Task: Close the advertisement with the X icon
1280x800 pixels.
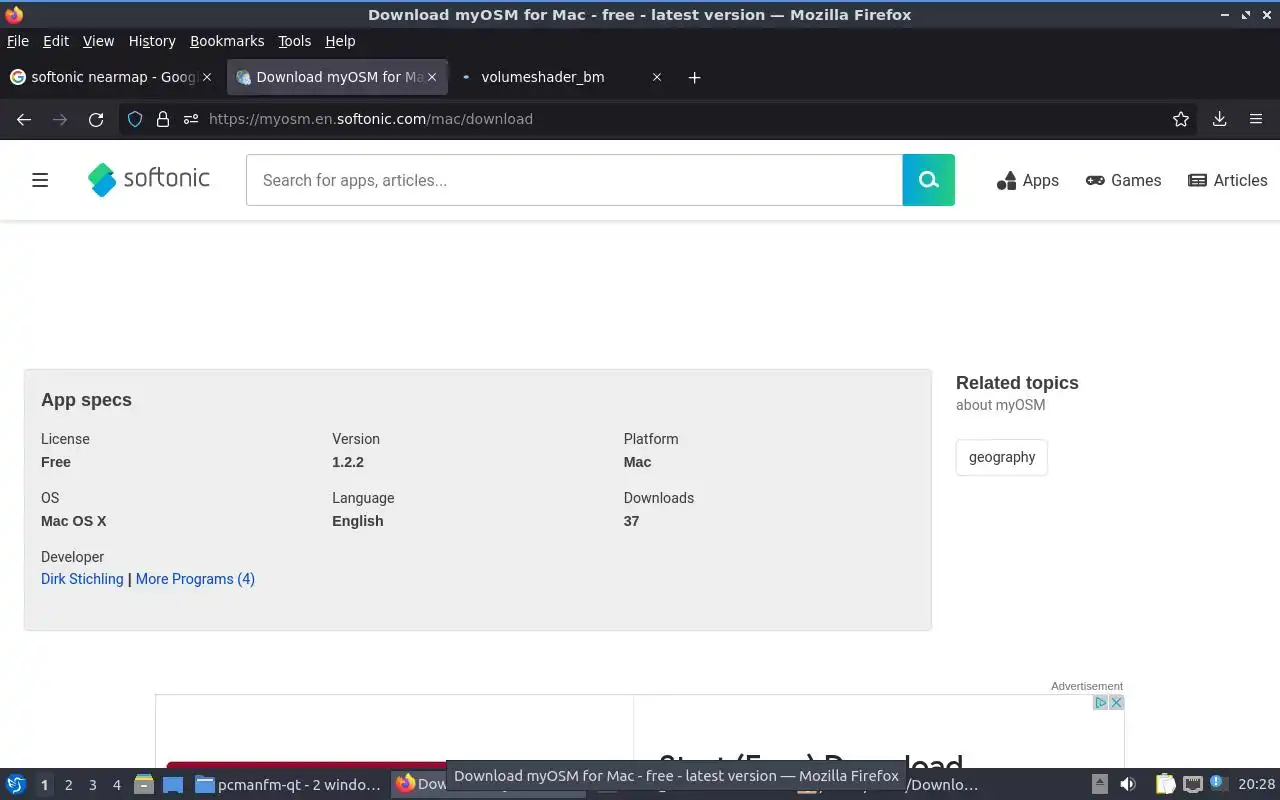Action: pos(1117,703)
